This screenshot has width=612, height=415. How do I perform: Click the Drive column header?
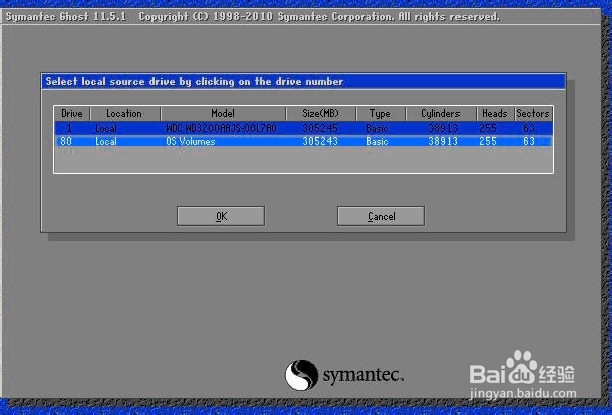tap(72, 113)
